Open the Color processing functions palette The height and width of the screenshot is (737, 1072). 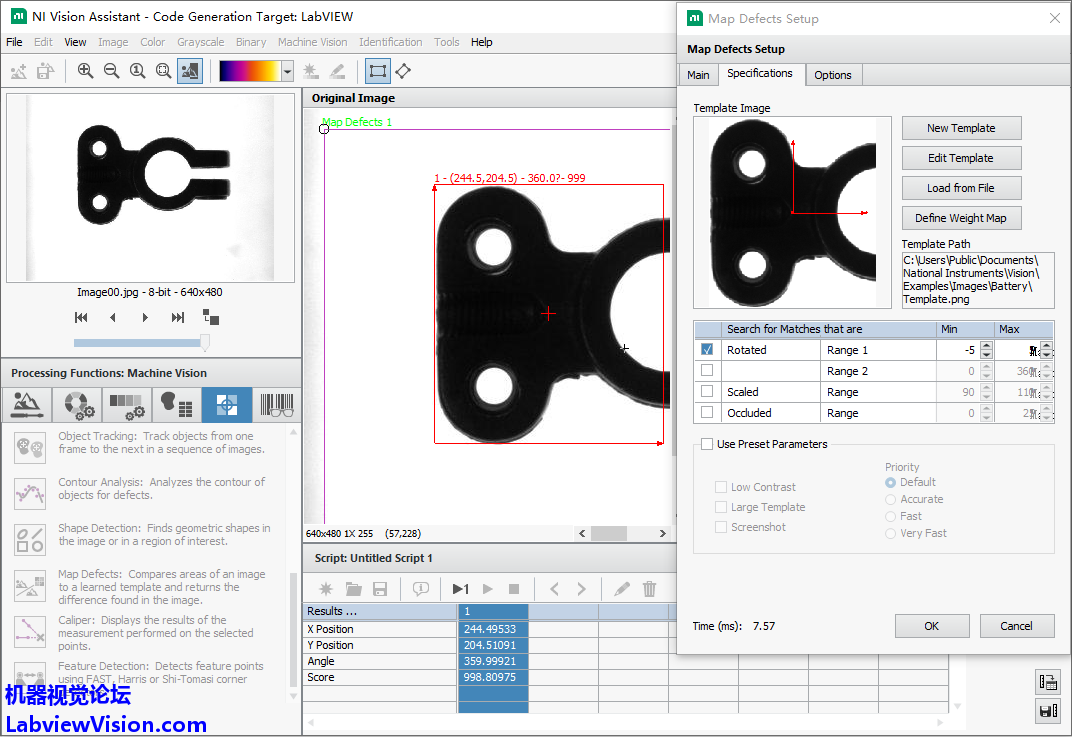click(x=78, y=405)
